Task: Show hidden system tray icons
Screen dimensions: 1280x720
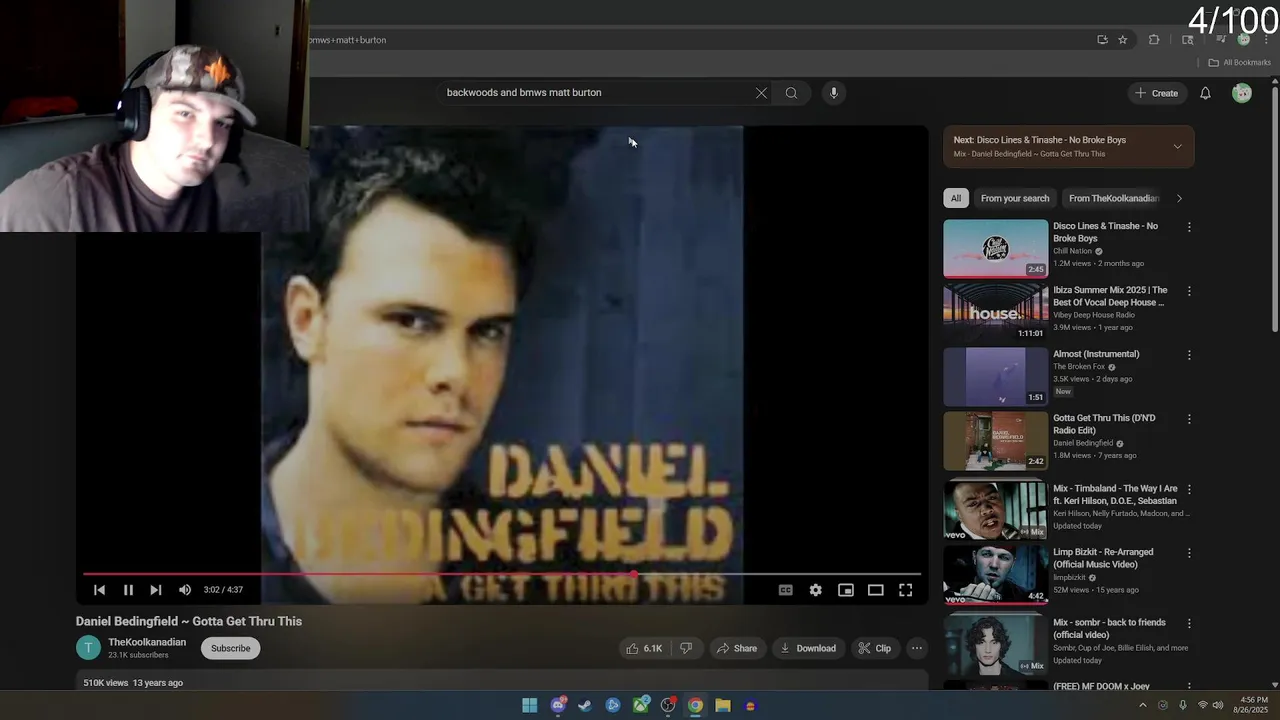Action: 1143,705
